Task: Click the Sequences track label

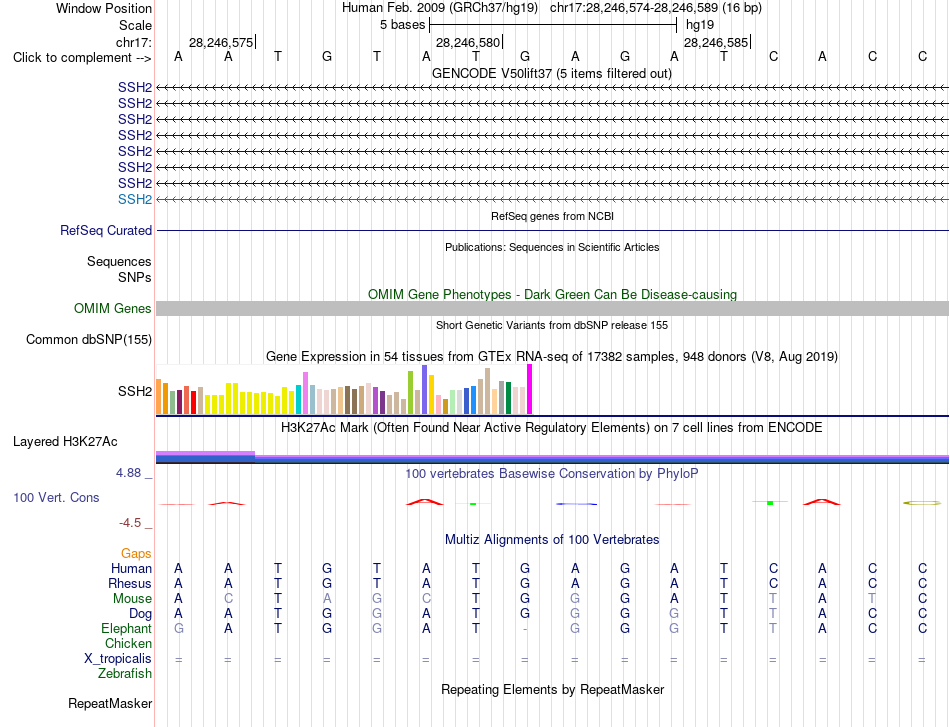Action: click(x=119, y=261)
